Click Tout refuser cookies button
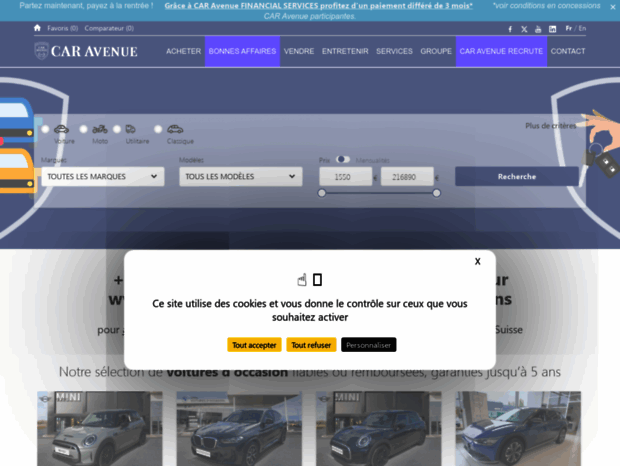620x466 pixels. pyautogui.click(x=311, y=345)
